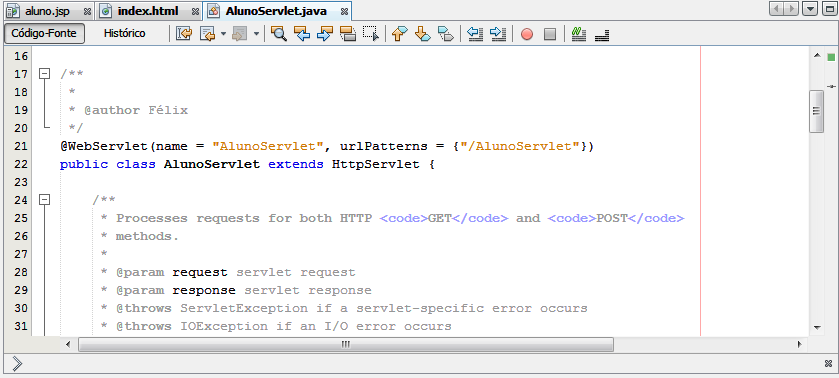Click the Find Selection magnifier icon

coord(278,34)
